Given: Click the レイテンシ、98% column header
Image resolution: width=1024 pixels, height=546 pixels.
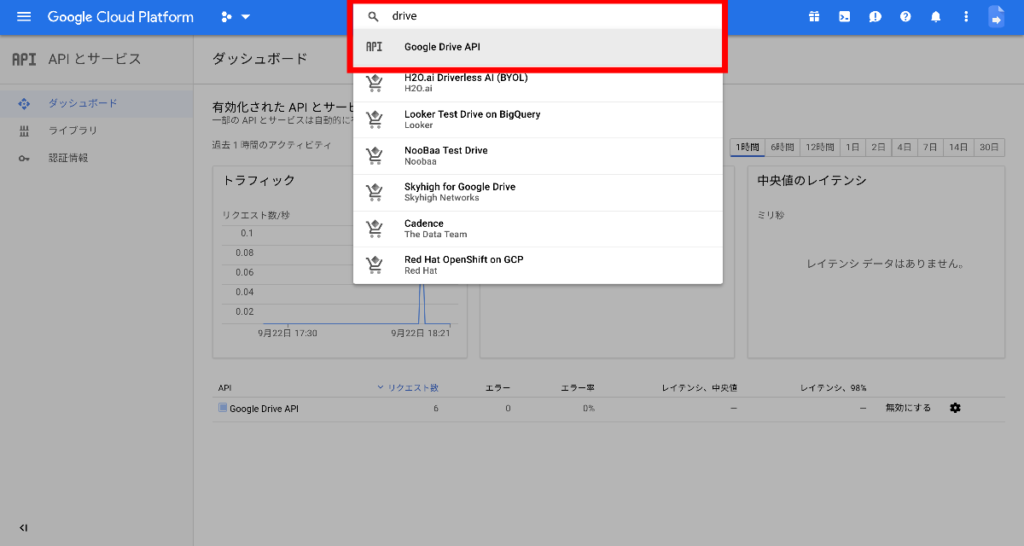Looking at the screenshot, I should point(833,388).
